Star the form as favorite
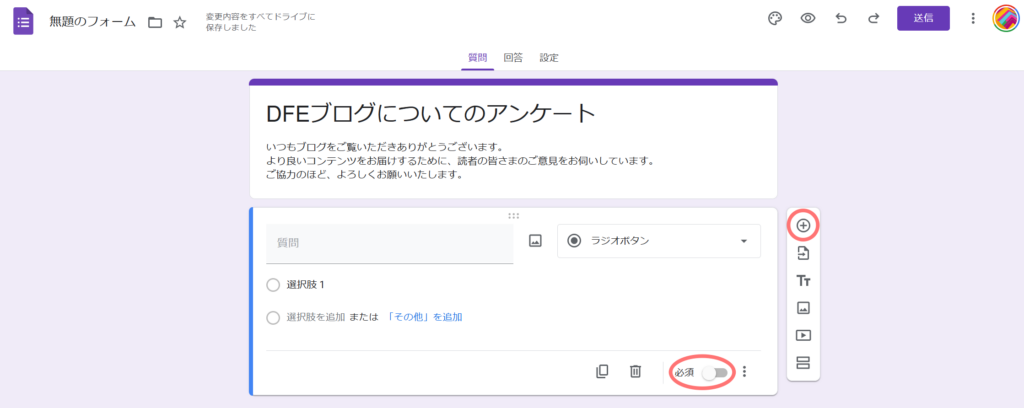Image resolution: width=1024 pixels, height=408 pixels. tap(180, 22)
